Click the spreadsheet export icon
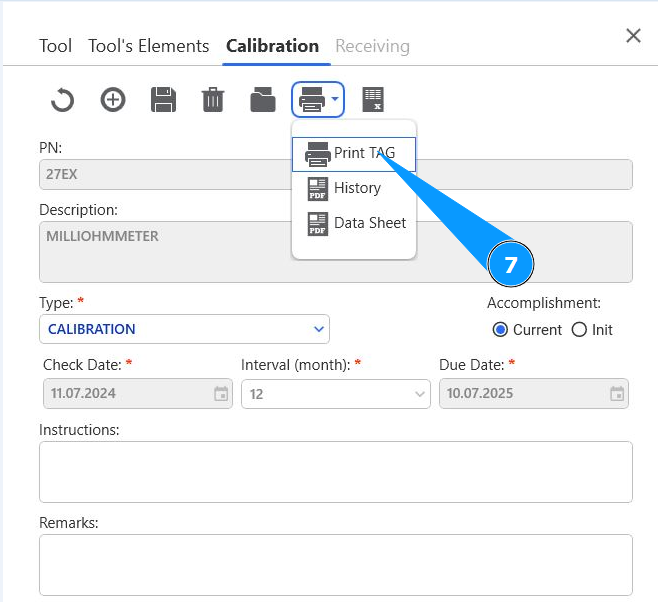The height and width of the screenshot is (602, 658). [373, 100]
